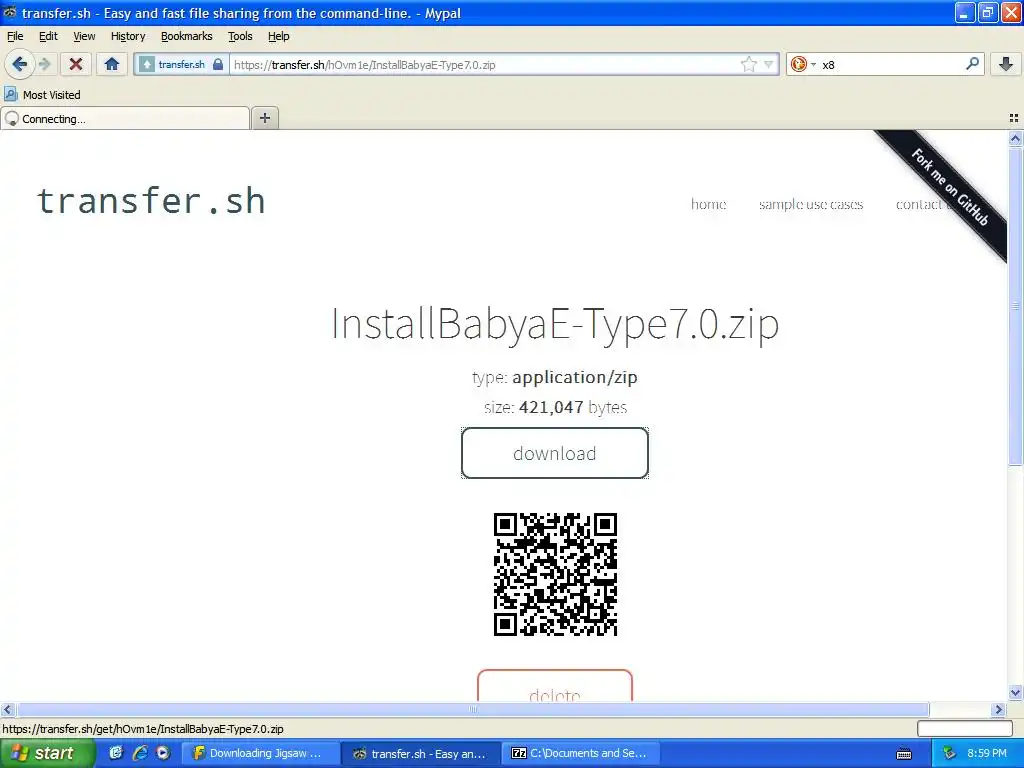Click the padlock security icon in address bar
The image size is (1024, 768).
[x=218, y=65]
